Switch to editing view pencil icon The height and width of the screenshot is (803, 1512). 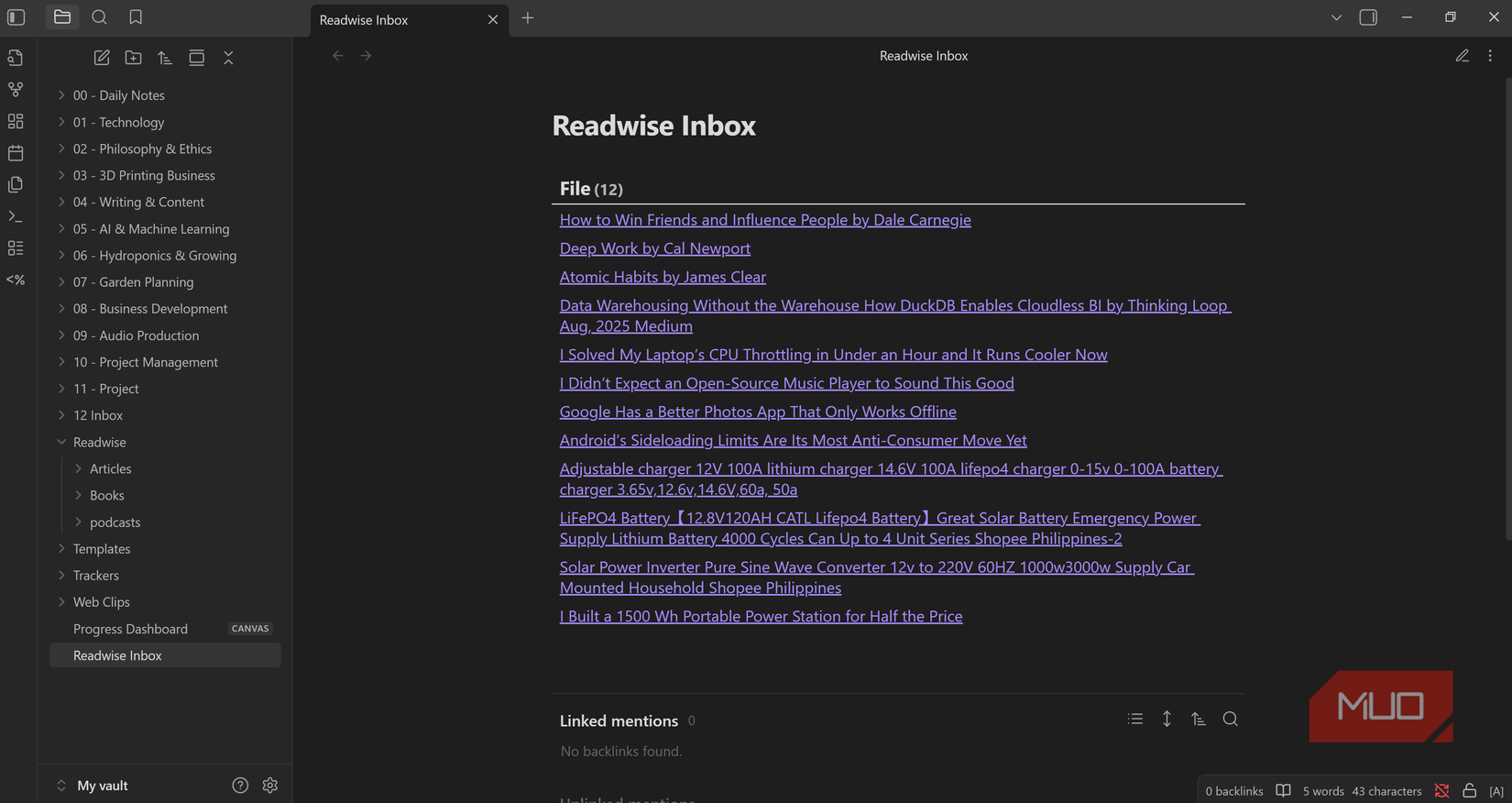[1462, 56]
